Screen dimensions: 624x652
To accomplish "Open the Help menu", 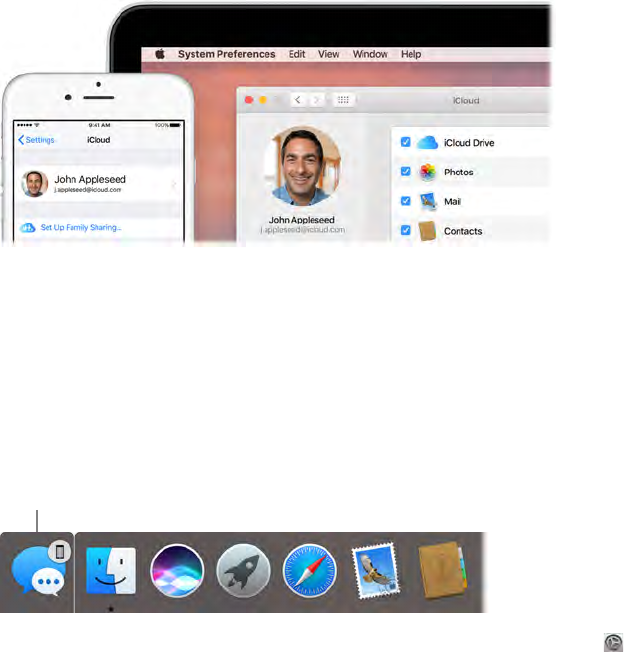I will tap(411, 54).
